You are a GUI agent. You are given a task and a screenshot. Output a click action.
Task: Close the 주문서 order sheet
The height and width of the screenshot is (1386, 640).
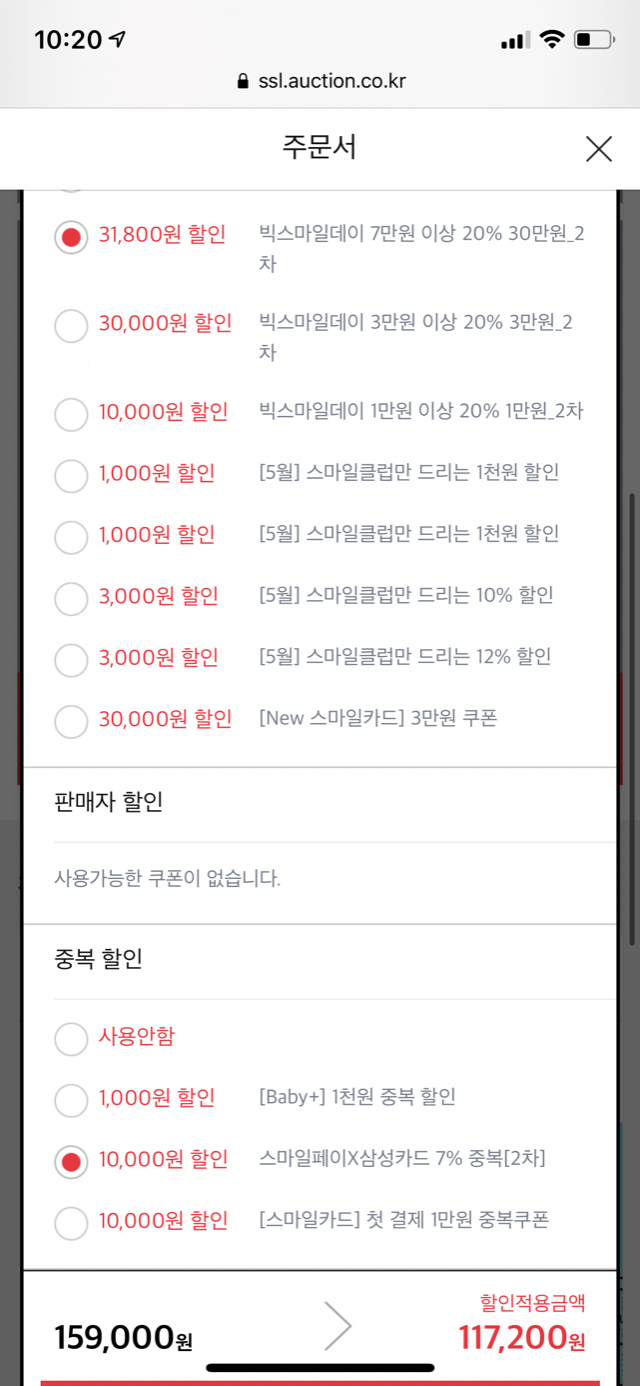tap(598, 149)
